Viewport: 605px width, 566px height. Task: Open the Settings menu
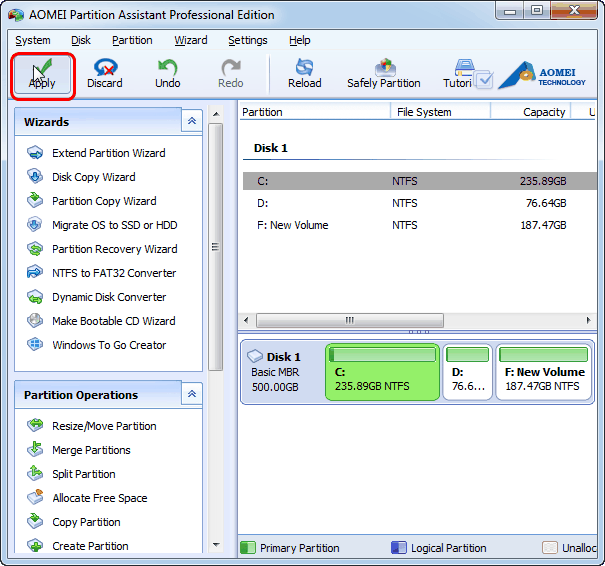tap(248, 40)
